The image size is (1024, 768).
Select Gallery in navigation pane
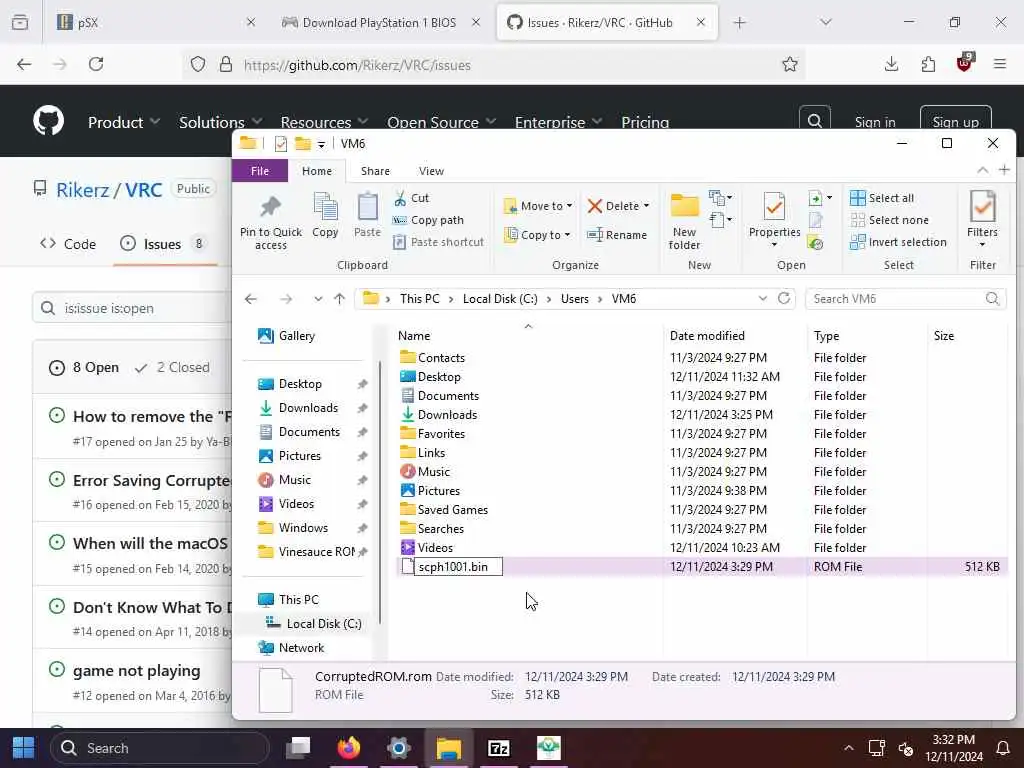[286, 336]
